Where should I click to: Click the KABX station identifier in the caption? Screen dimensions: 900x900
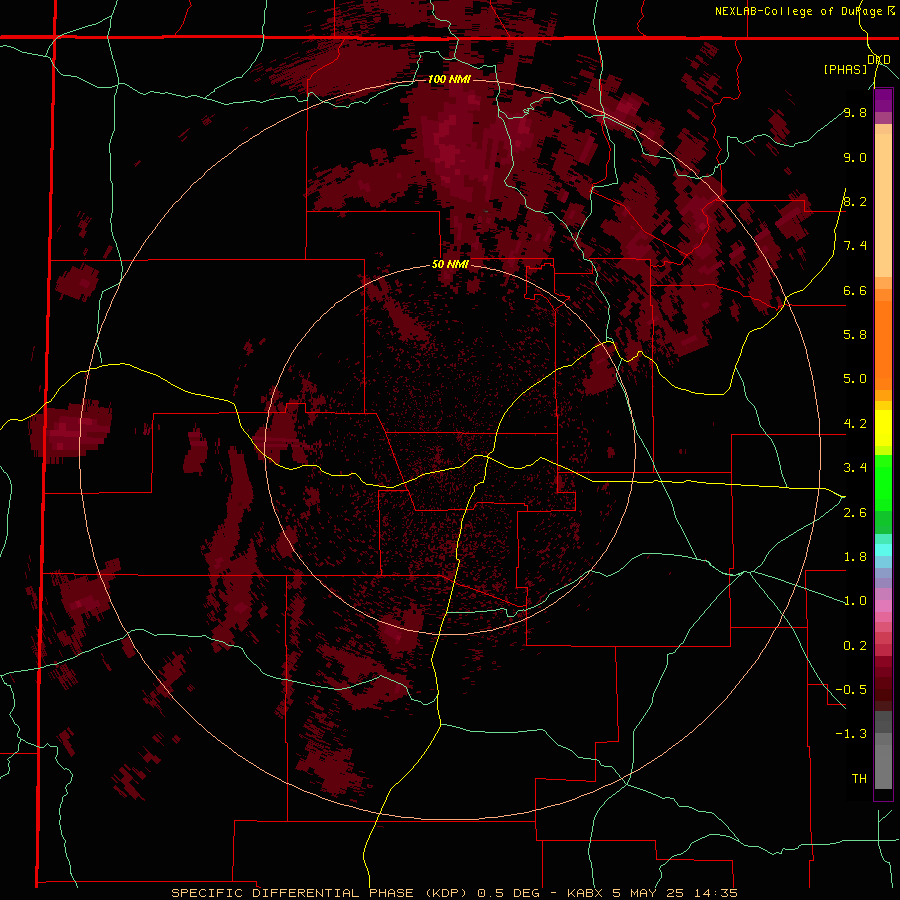[585, 893]
